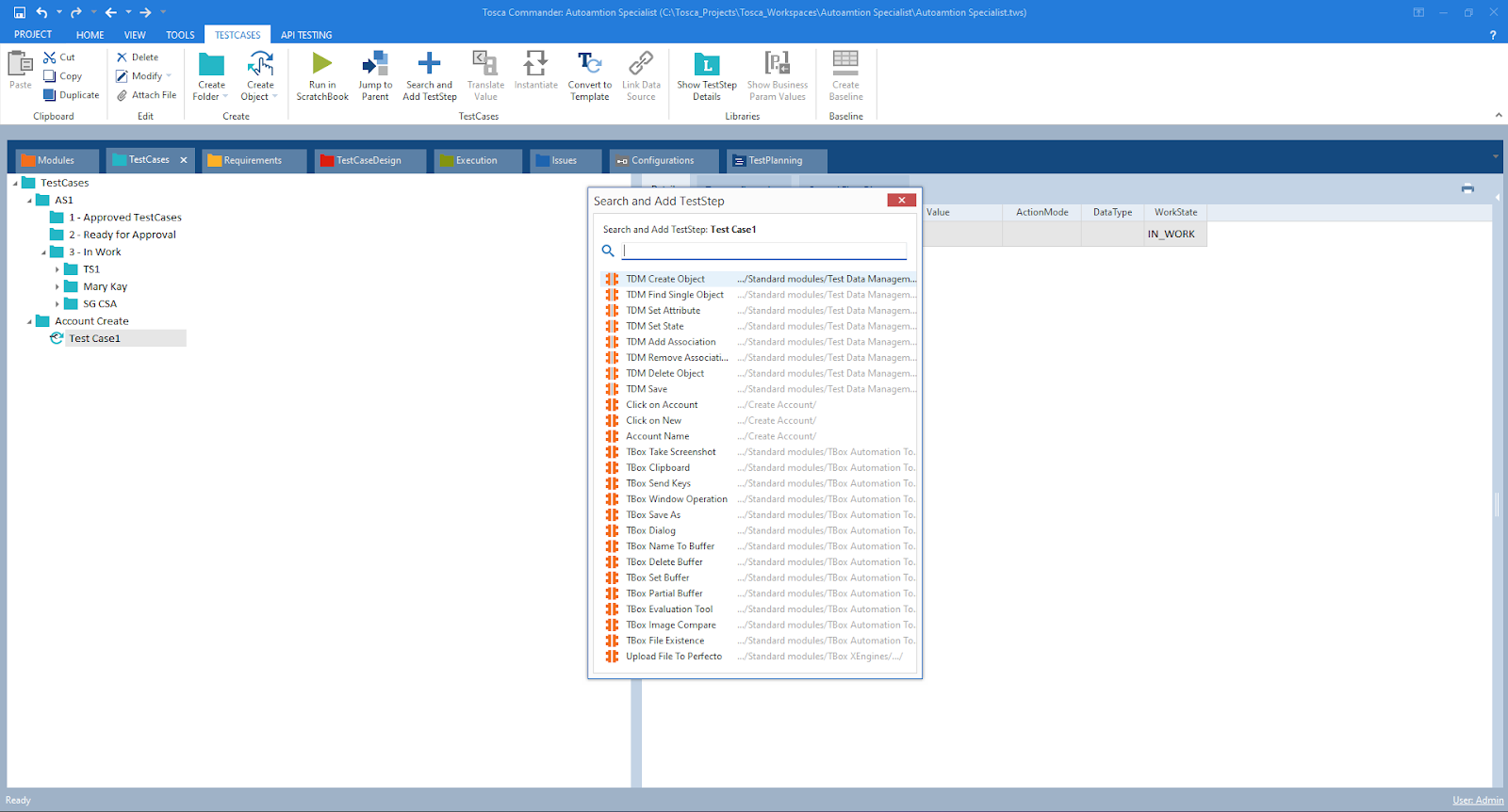Open the TestPlanning workspace tab
1508x812 pixels.
point(776,160)
